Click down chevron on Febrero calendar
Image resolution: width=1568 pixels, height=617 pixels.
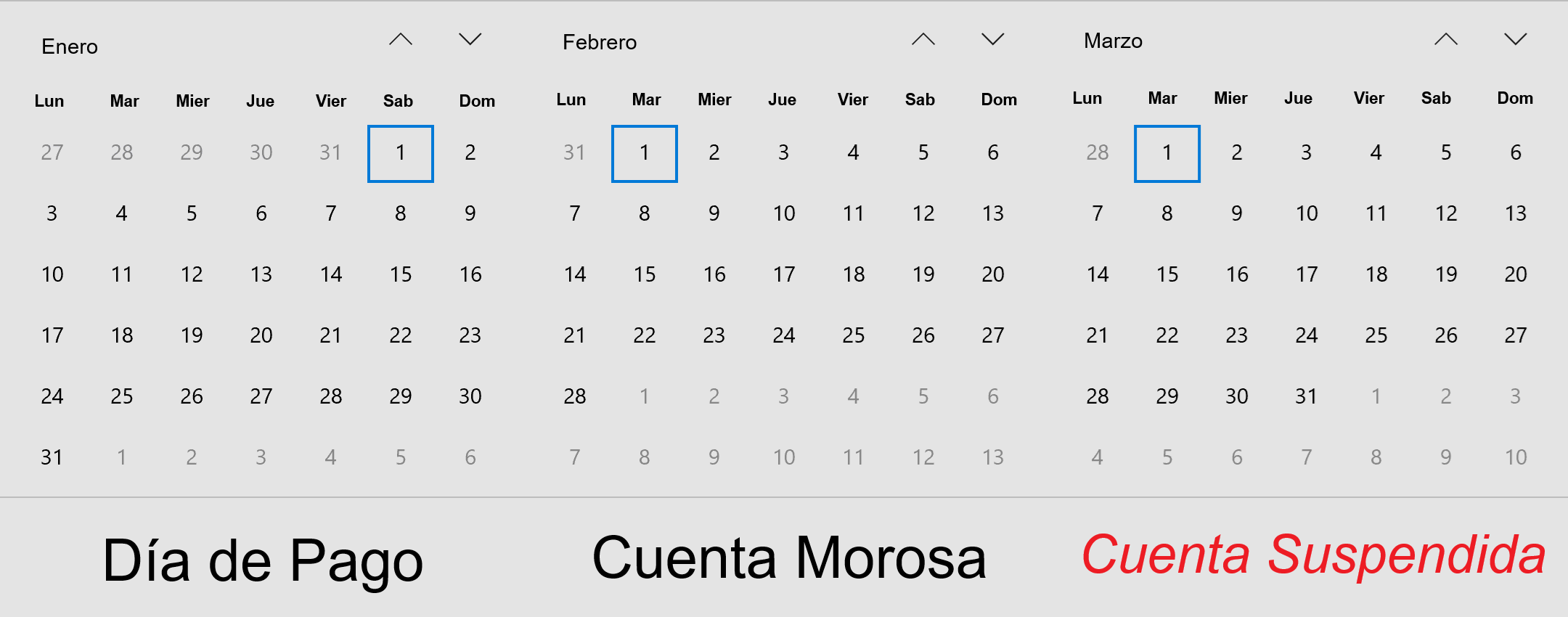[x=993, y=39]
